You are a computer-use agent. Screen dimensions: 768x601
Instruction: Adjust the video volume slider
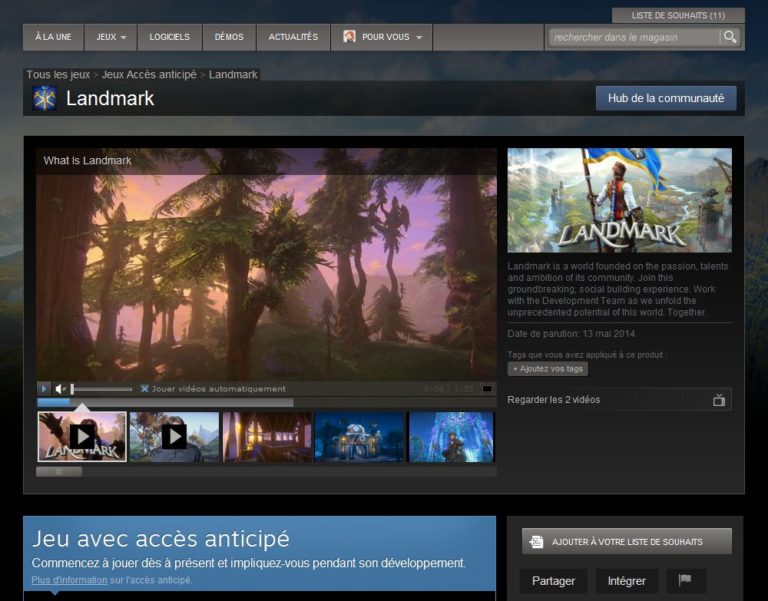tap(101, 389)
